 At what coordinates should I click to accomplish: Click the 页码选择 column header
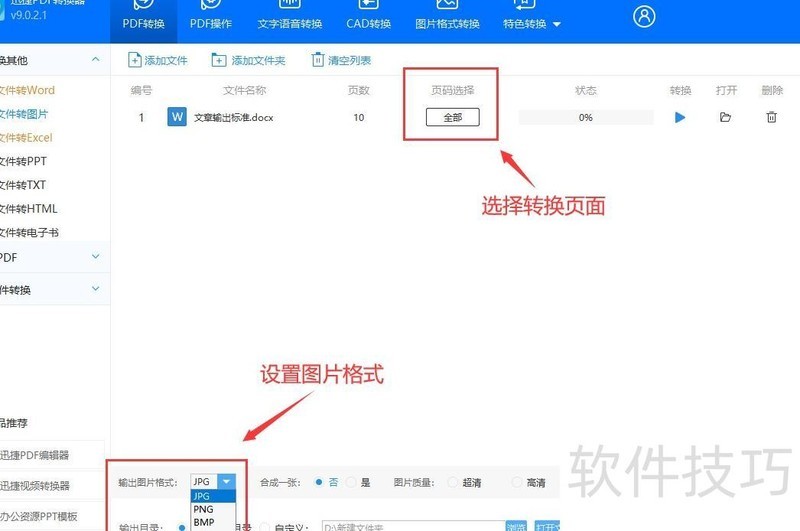tap(453, 90)
